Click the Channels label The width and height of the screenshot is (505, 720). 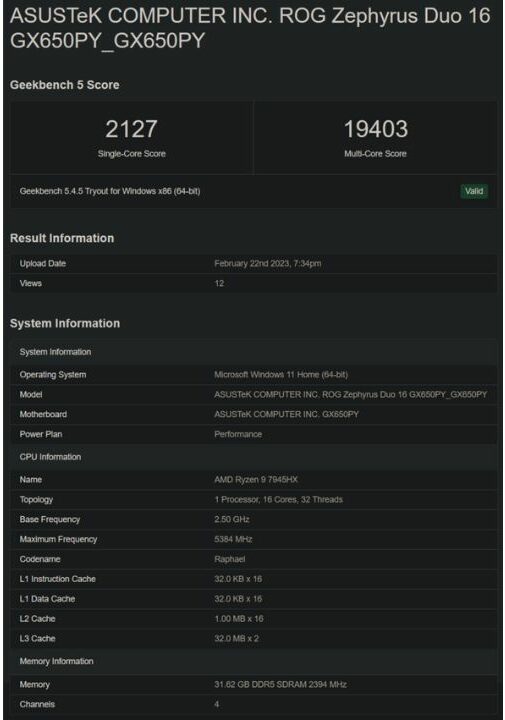(x=37, y=704)
